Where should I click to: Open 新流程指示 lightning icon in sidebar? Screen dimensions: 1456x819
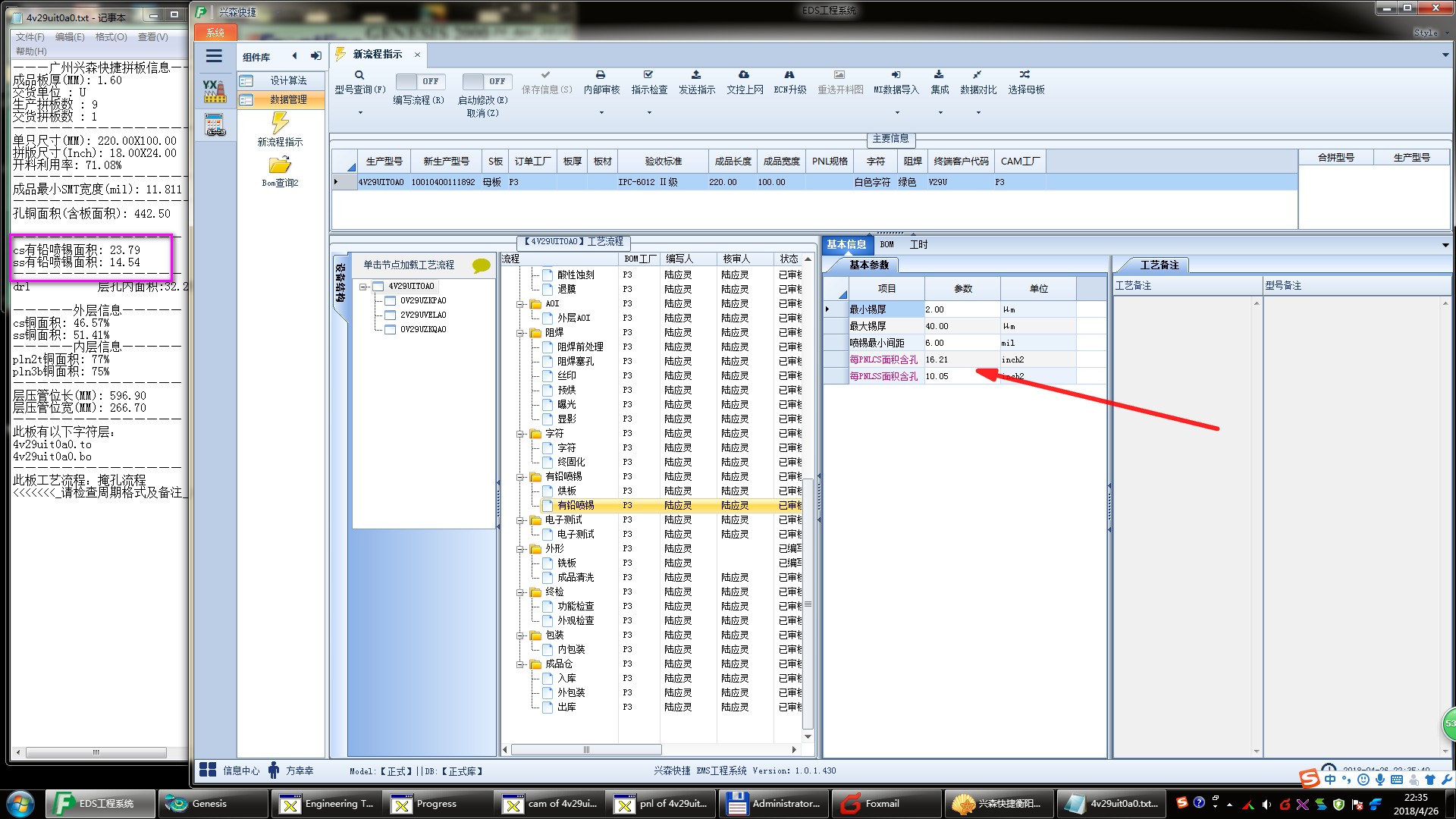click(280, 124)
